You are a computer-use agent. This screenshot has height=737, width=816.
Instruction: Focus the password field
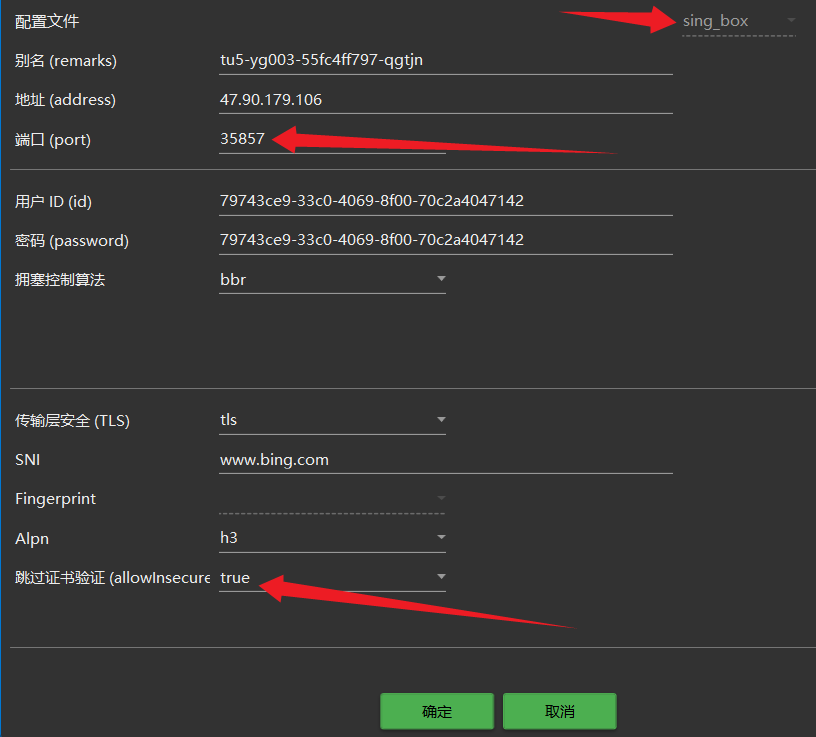445,240
